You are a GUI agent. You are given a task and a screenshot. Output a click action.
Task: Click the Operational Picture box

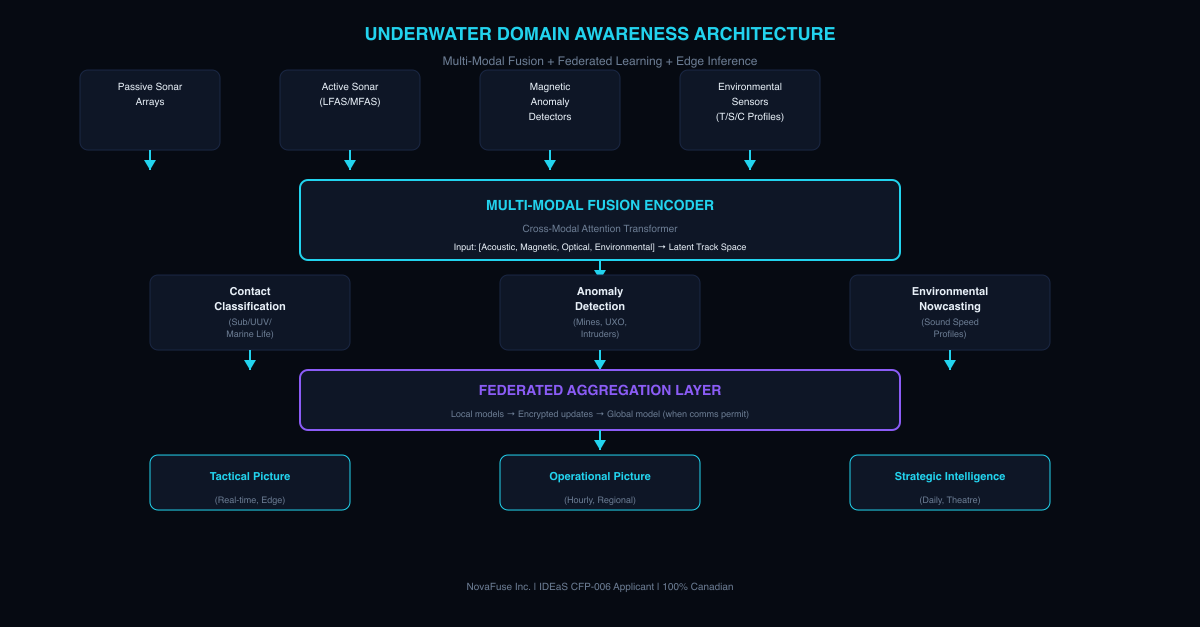tap(600, 482)
